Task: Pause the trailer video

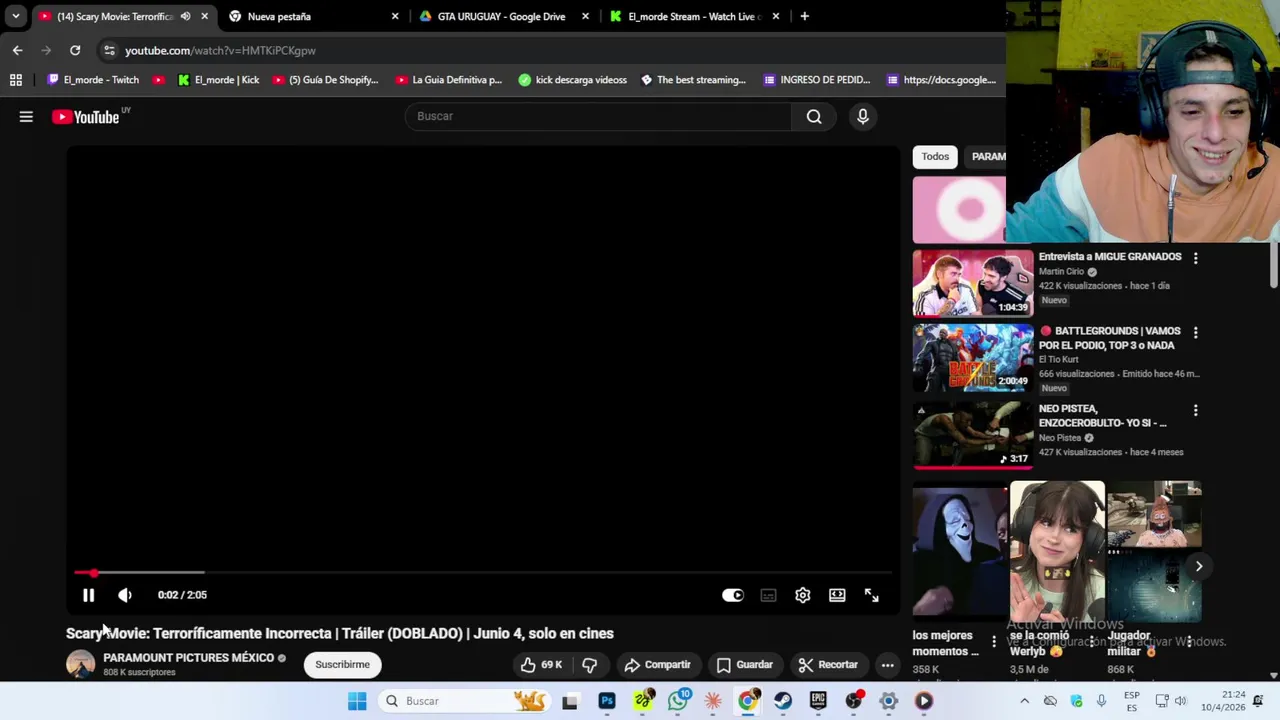Action: (x=88, y=595)
